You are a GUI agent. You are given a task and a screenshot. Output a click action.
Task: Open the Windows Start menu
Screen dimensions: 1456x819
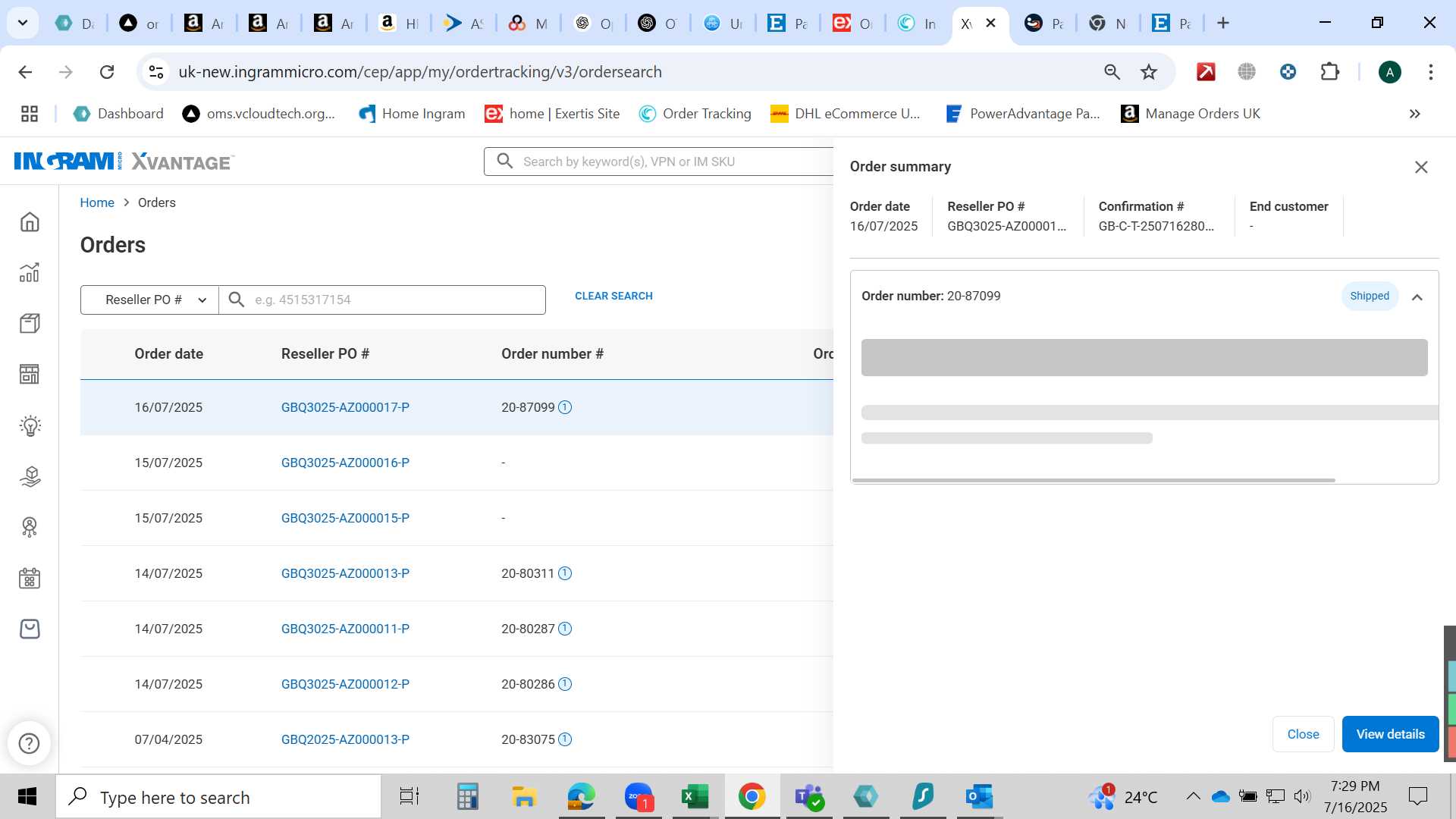27,797
